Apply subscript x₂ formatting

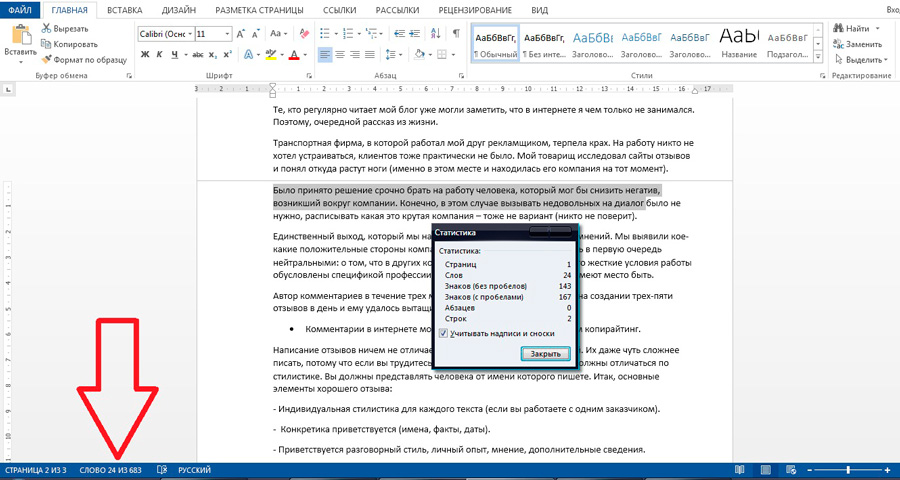pyautogui.click(x=212, y=55)
